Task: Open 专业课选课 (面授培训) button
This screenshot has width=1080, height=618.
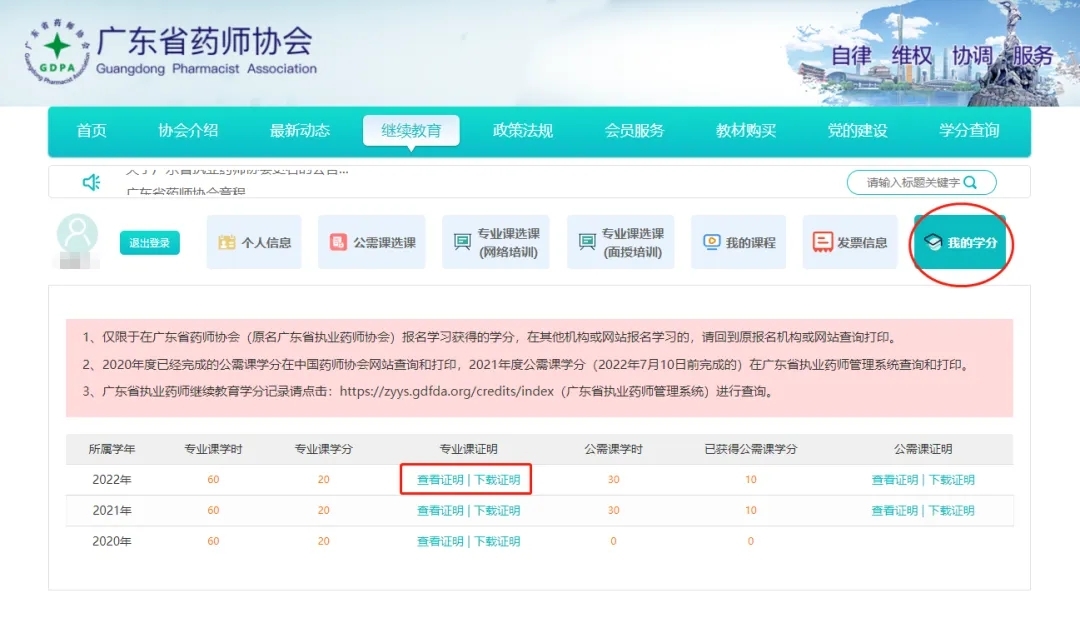Action: 620,242
